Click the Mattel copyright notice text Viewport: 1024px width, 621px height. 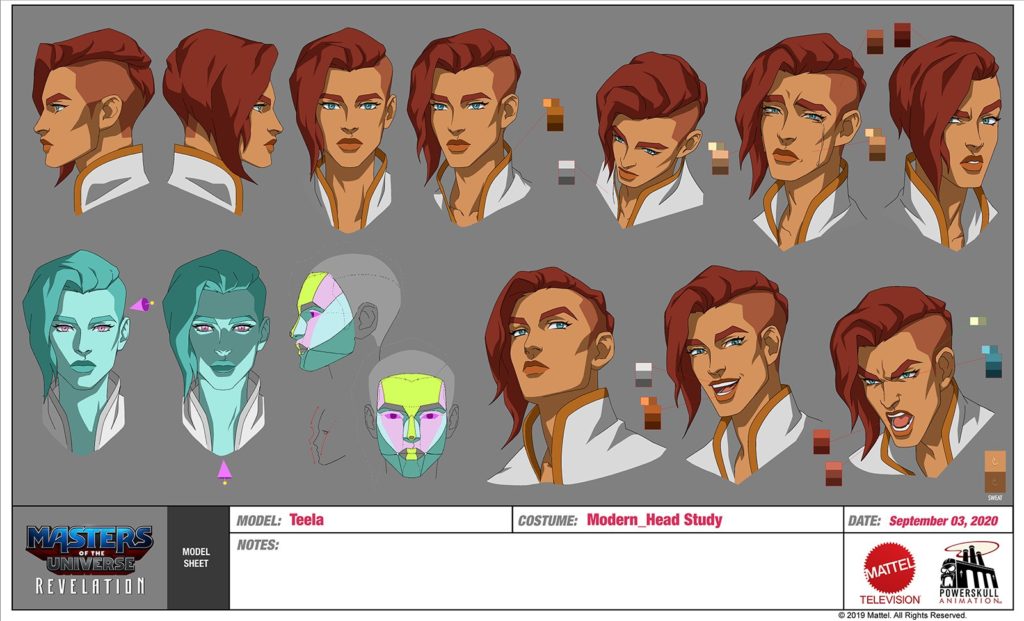point(915,615)
